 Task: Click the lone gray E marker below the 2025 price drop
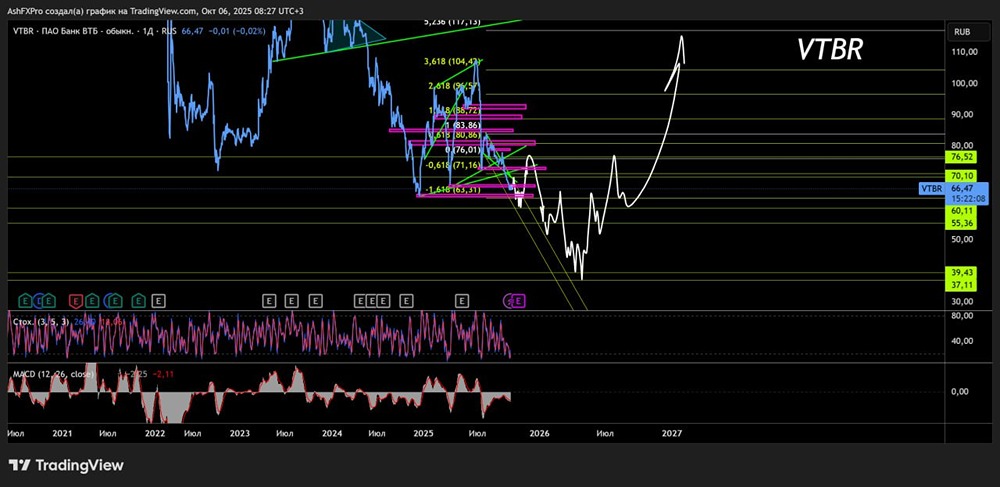[x=462, y=300]
